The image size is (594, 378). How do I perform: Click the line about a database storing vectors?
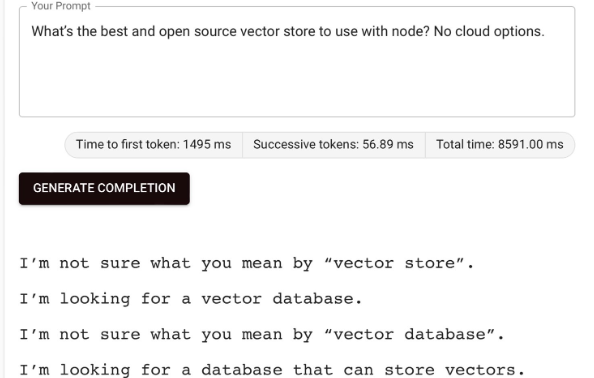pos(272,370)
